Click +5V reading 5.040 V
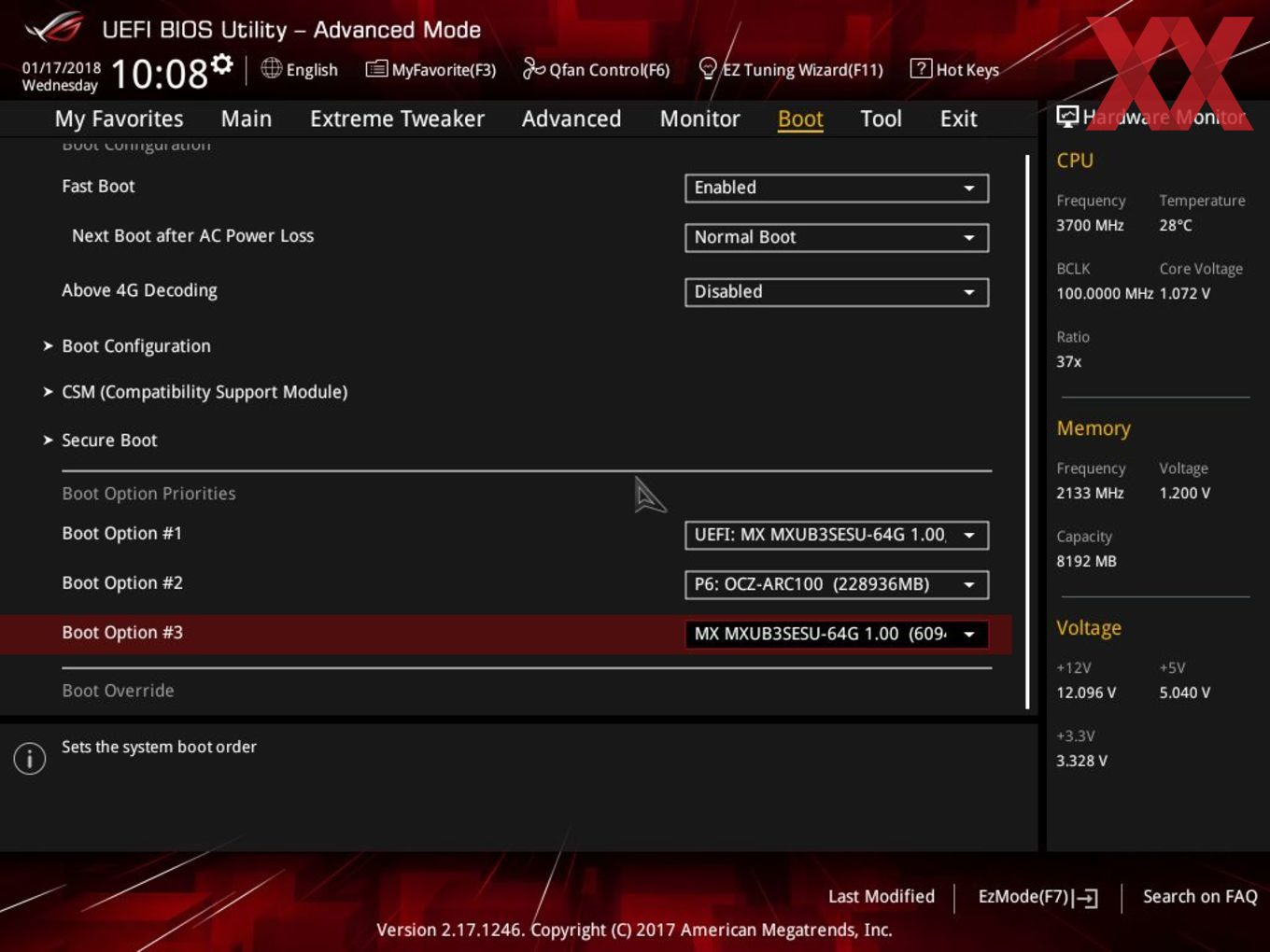Viewport: 1270px width, 952px height. [x=1185, y=693]
